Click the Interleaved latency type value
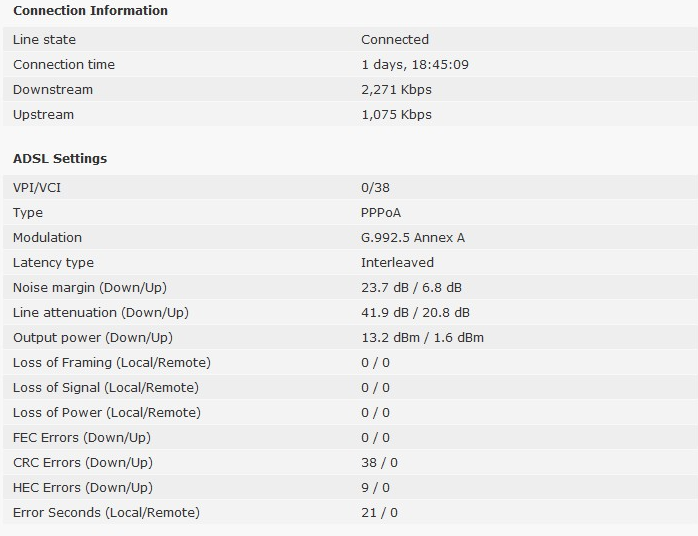Image resolution: width=698 pixels, height=536 pixels. [397, 263]
